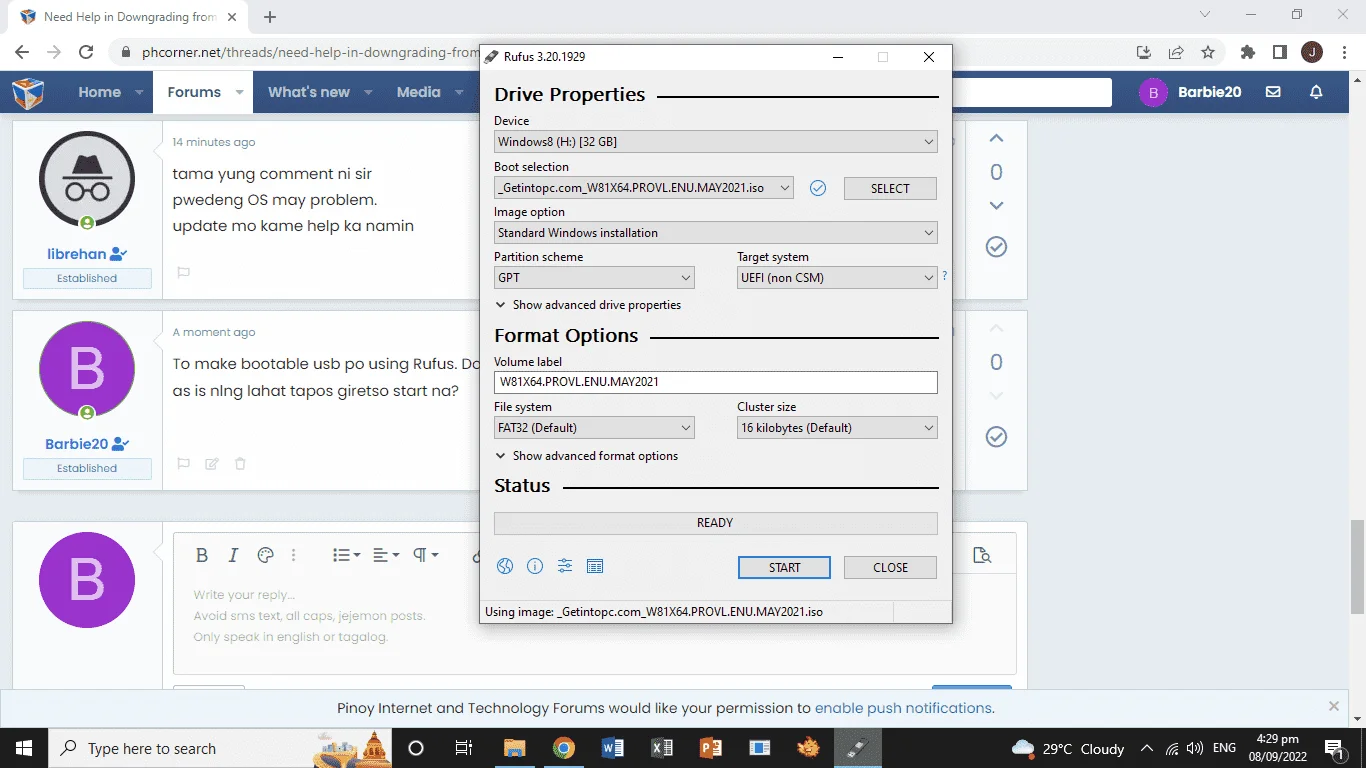Open the paragraph format dropdown in editor
The height and width of the screenshot is (768, 1366).
(426, 555)
